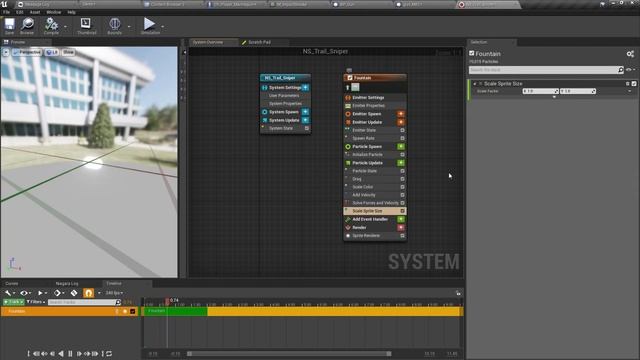Open the Bounds options dropdown arrow
This screenshot has width=640, height=360.
[129, 27]
